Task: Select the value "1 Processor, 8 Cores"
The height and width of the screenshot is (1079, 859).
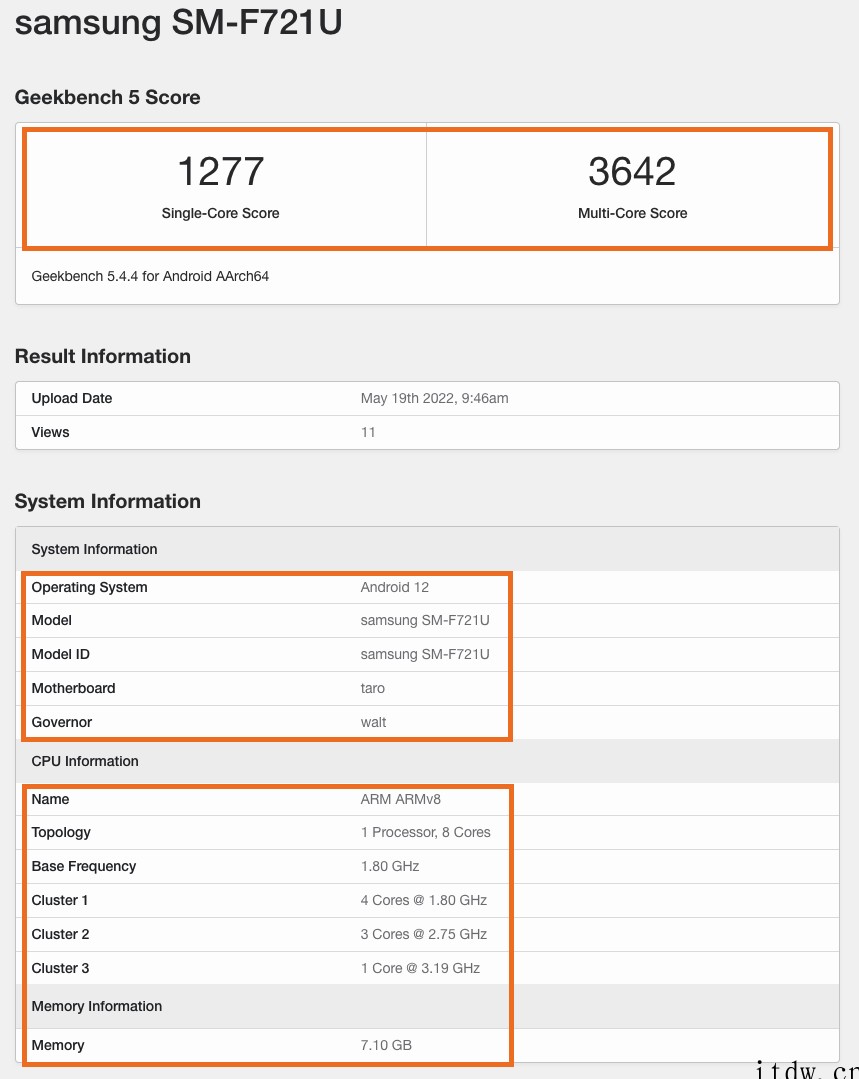Action: [425, 833]
